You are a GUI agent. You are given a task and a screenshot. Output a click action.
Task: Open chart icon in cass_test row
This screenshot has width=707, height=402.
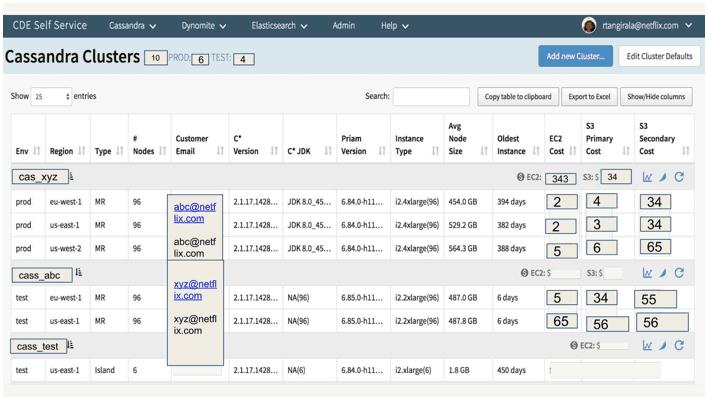pos(647,346)
